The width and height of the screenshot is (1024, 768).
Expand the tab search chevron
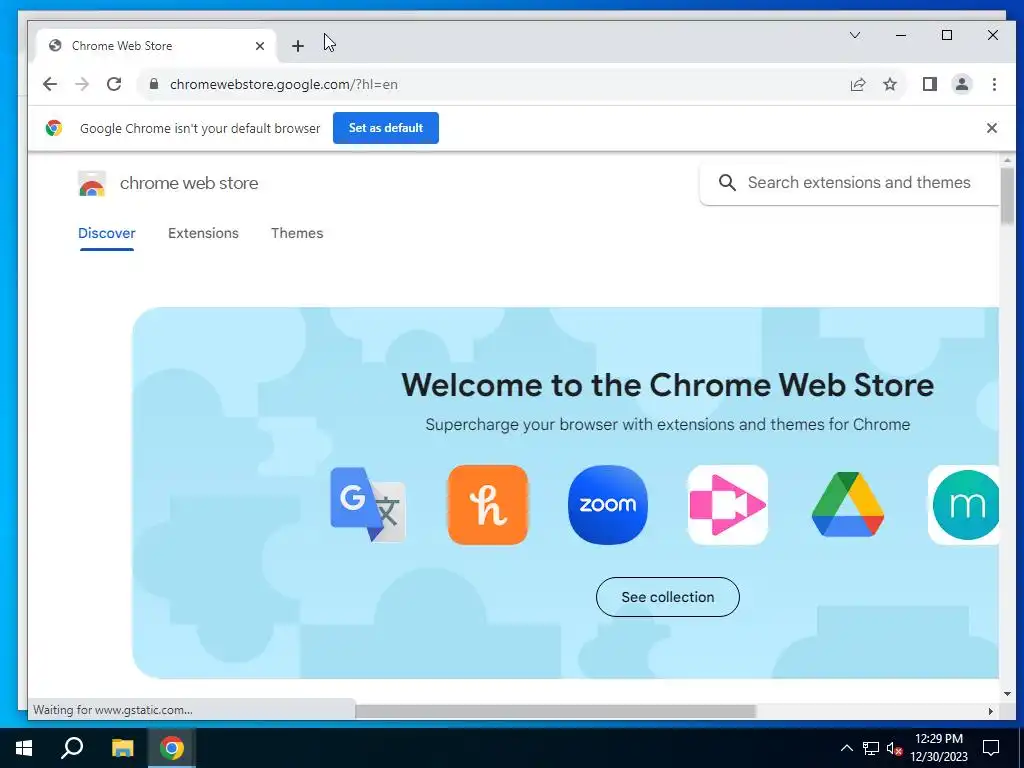pyautogui.click(x=855, y=35)
